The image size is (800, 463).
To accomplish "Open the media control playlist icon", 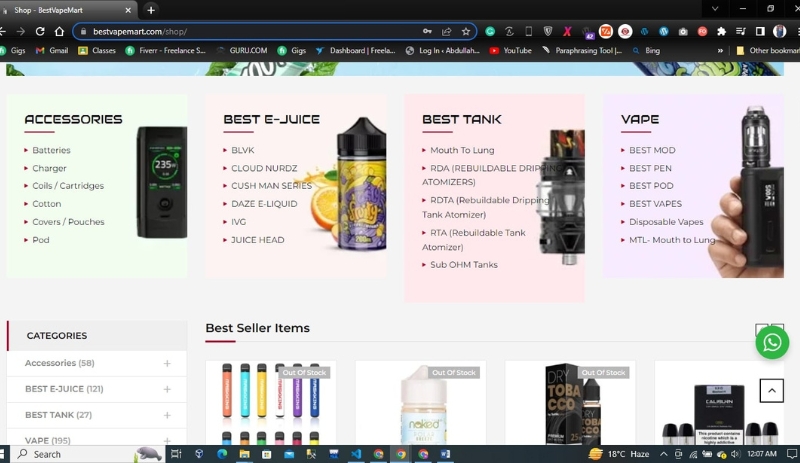I will (741, 32).
